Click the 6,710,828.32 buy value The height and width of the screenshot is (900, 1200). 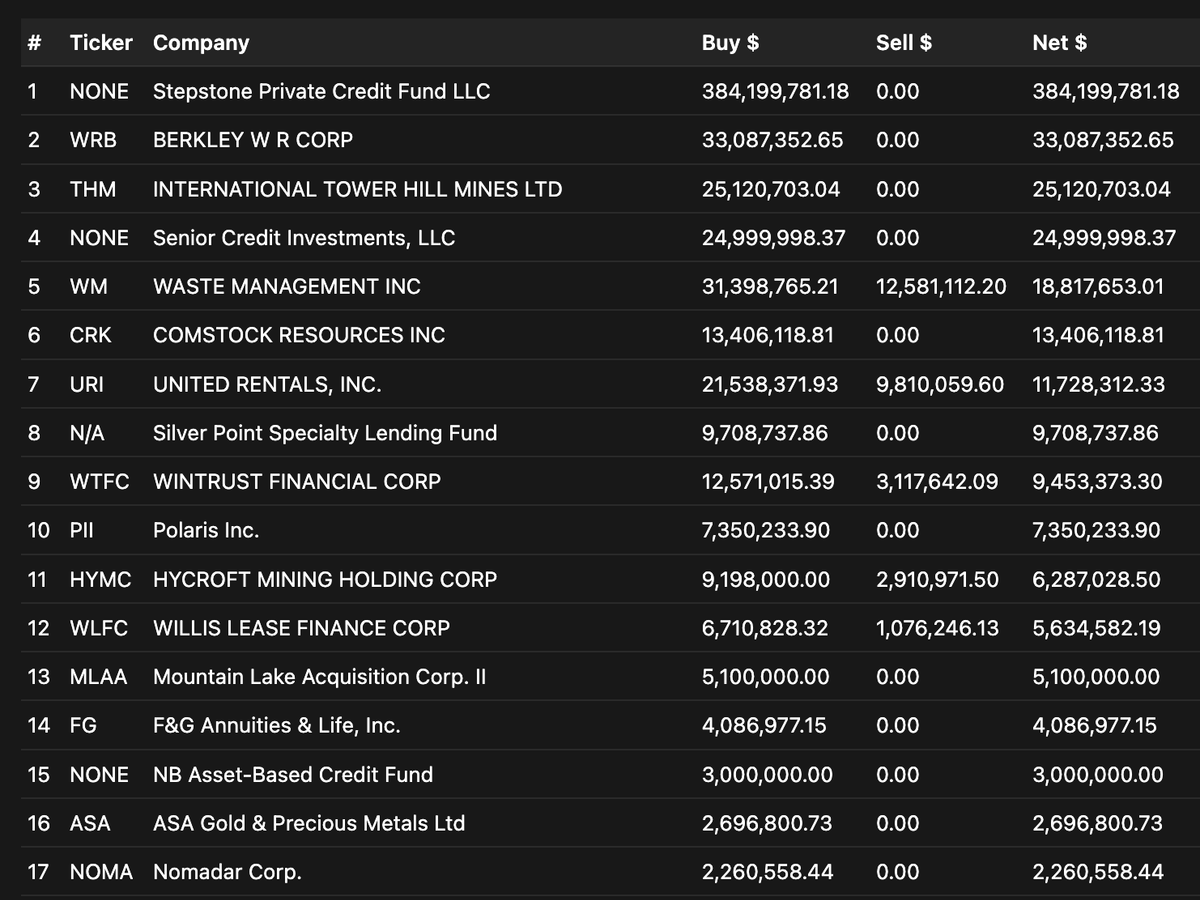coord(765,628)
